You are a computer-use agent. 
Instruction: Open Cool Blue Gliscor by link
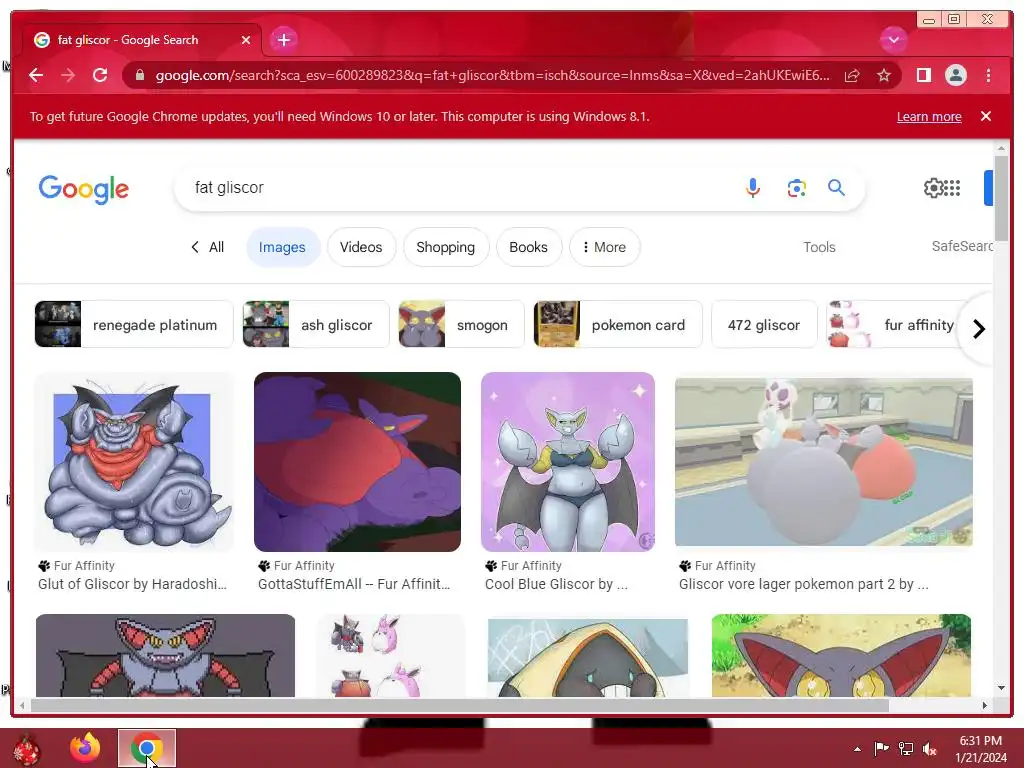pos(556,584)
